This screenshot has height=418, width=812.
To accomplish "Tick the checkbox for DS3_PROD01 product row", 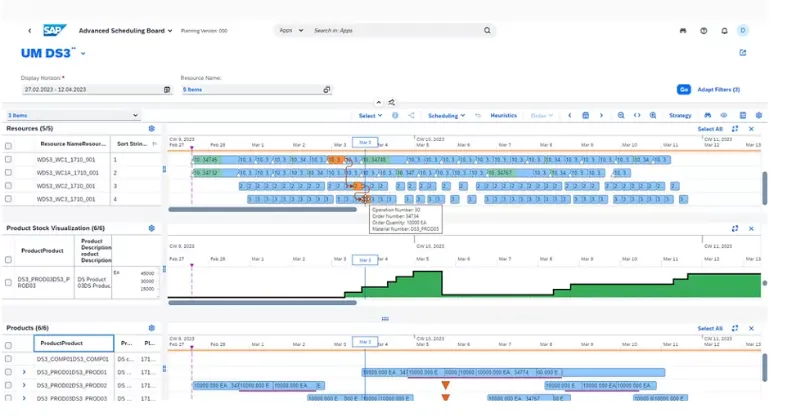I will tap(8, 372).
